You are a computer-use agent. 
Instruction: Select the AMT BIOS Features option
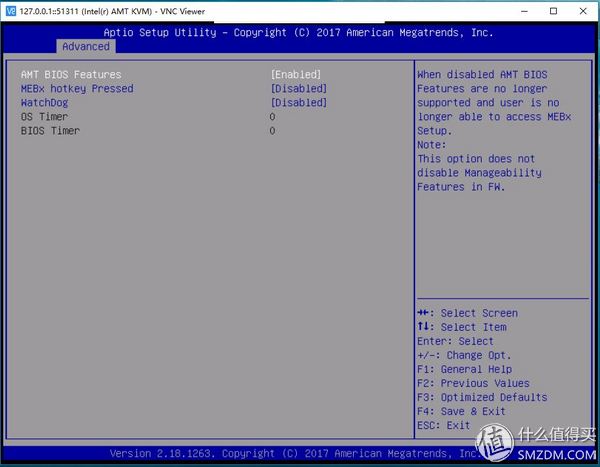71,74
